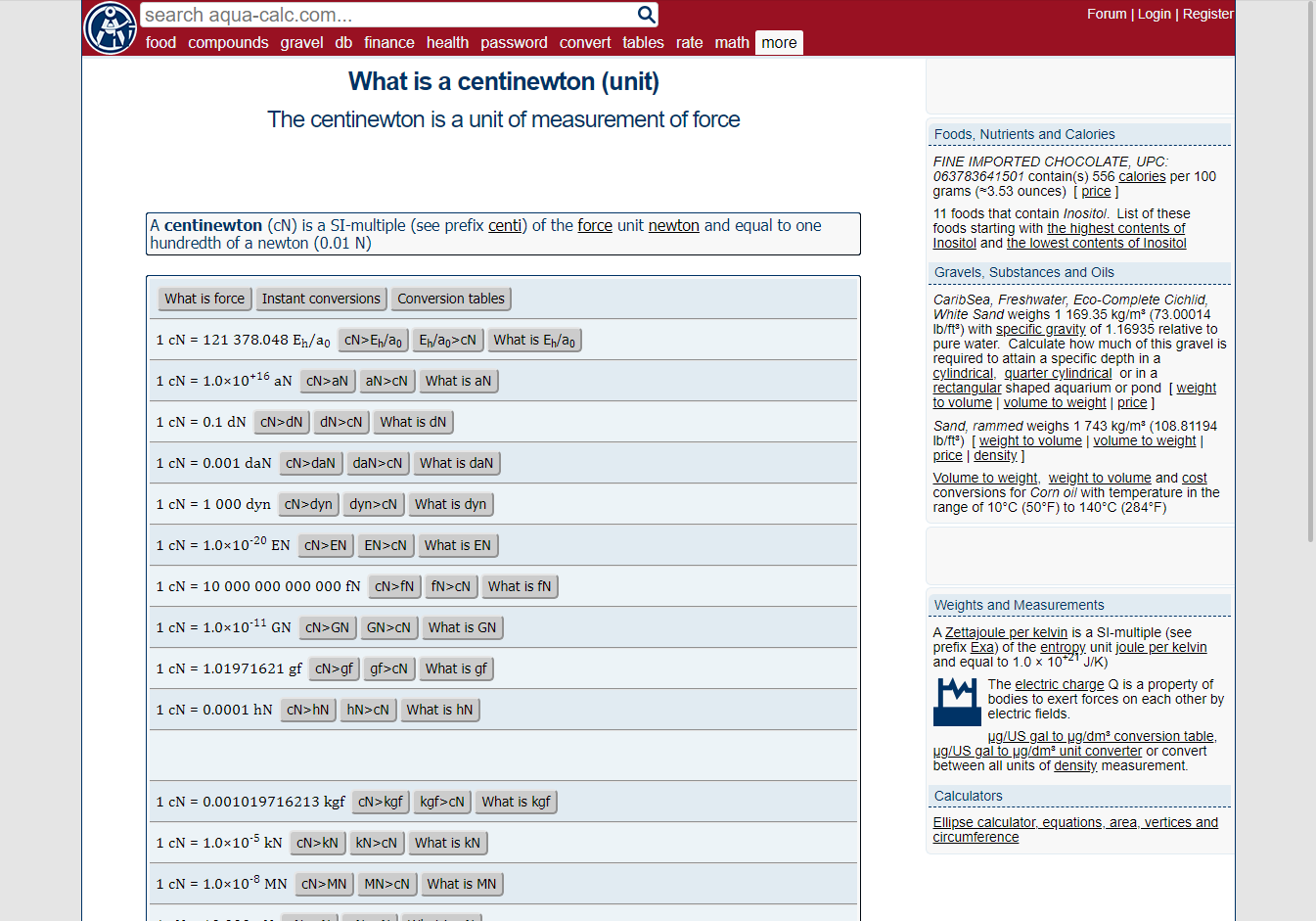The height and width of the screenshot is (921, 1316).
Task: Open the food menu
Action: point(161,43)
